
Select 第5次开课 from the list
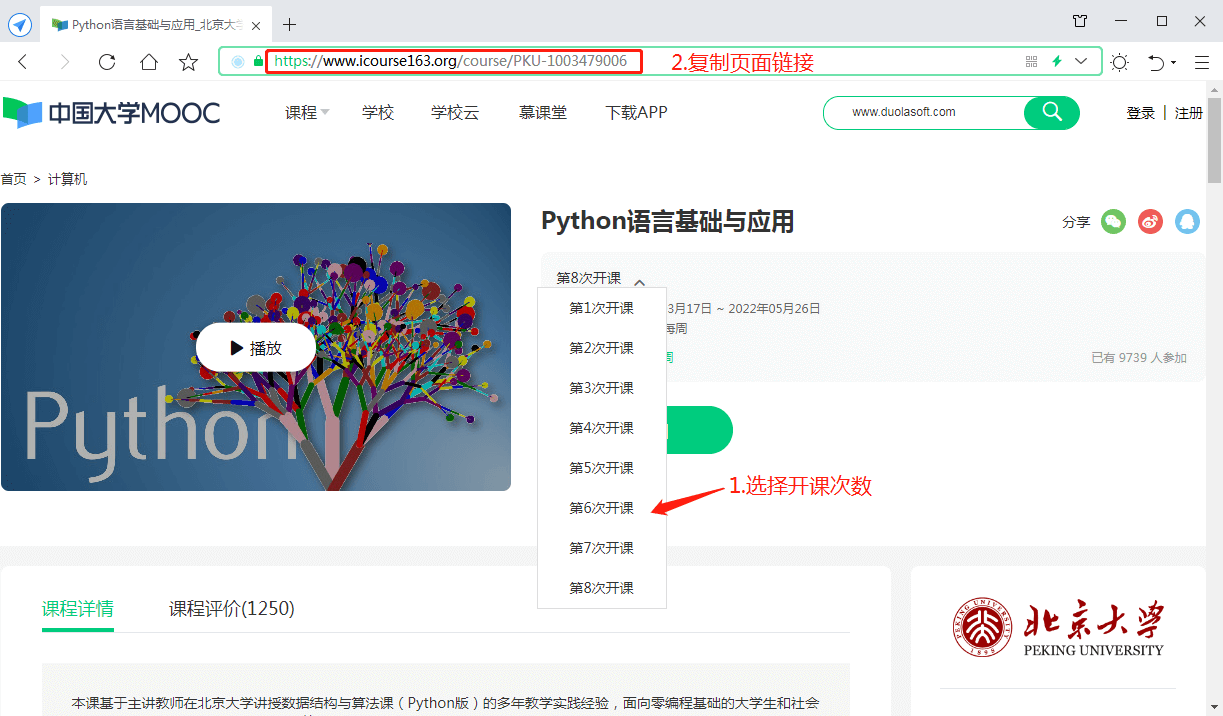[601, 468]
